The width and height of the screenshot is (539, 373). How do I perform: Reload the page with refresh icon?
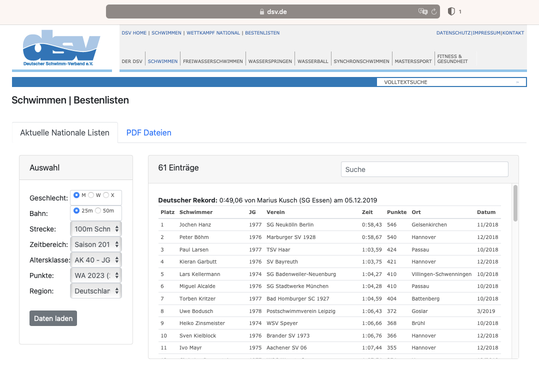(434, 12)
